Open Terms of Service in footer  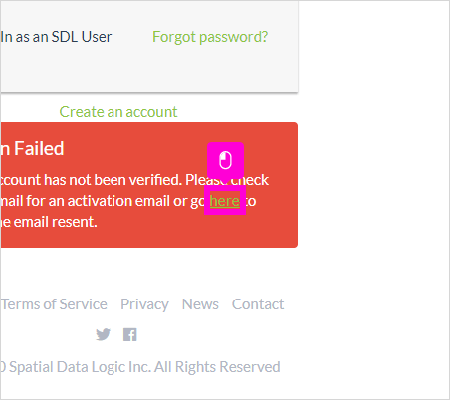54,304
